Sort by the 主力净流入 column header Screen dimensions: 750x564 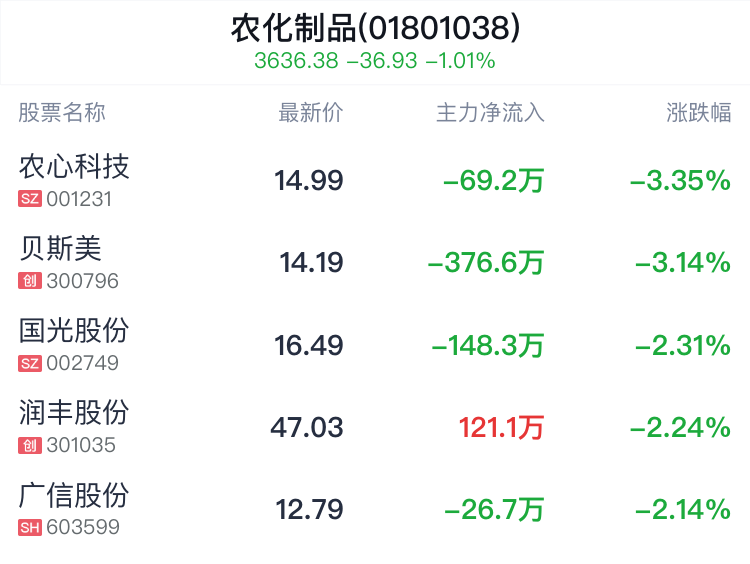(490, 113)
